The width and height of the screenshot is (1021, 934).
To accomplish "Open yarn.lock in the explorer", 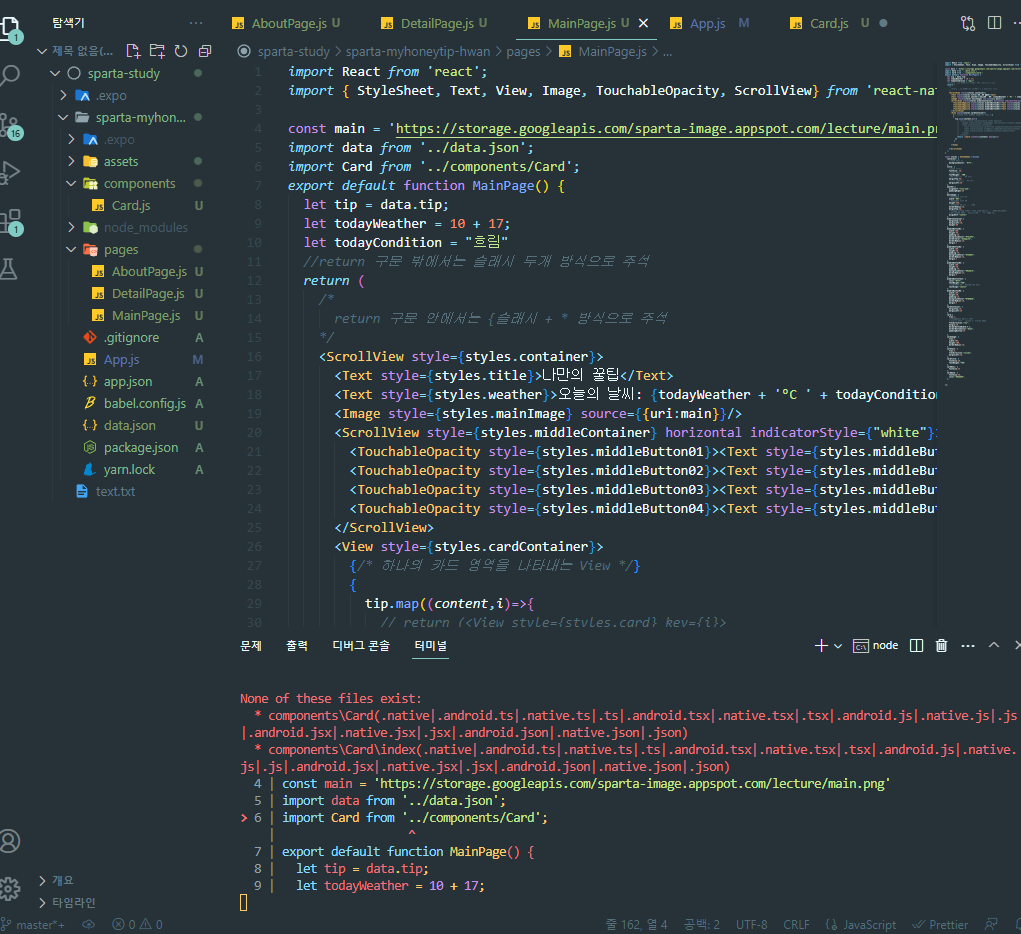I will [x=129, y=470].
